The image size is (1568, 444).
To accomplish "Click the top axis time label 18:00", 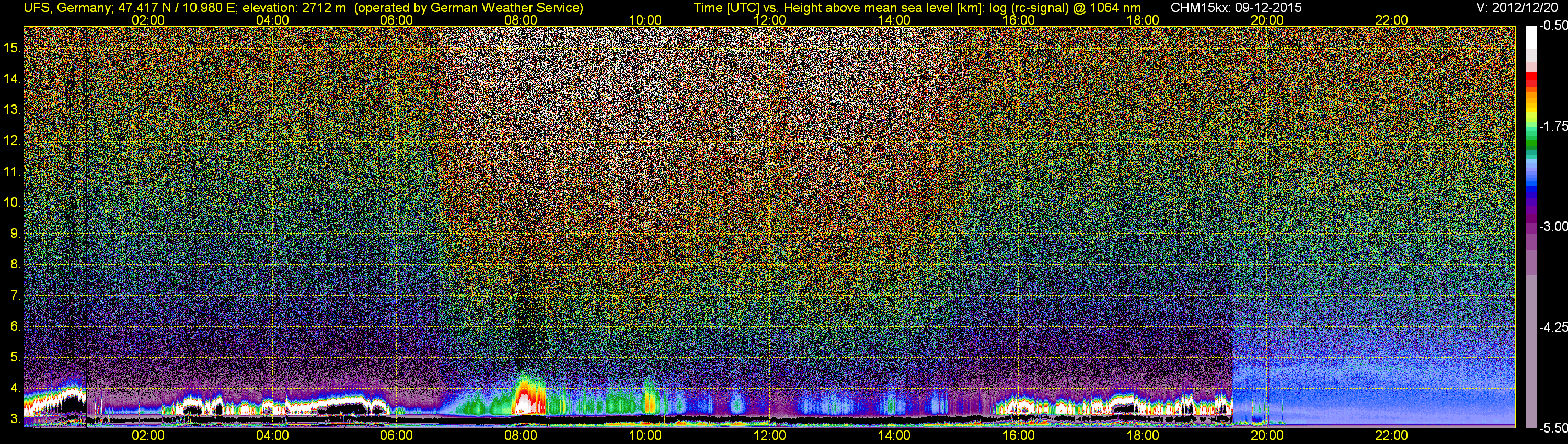I will click(1143, 19).
